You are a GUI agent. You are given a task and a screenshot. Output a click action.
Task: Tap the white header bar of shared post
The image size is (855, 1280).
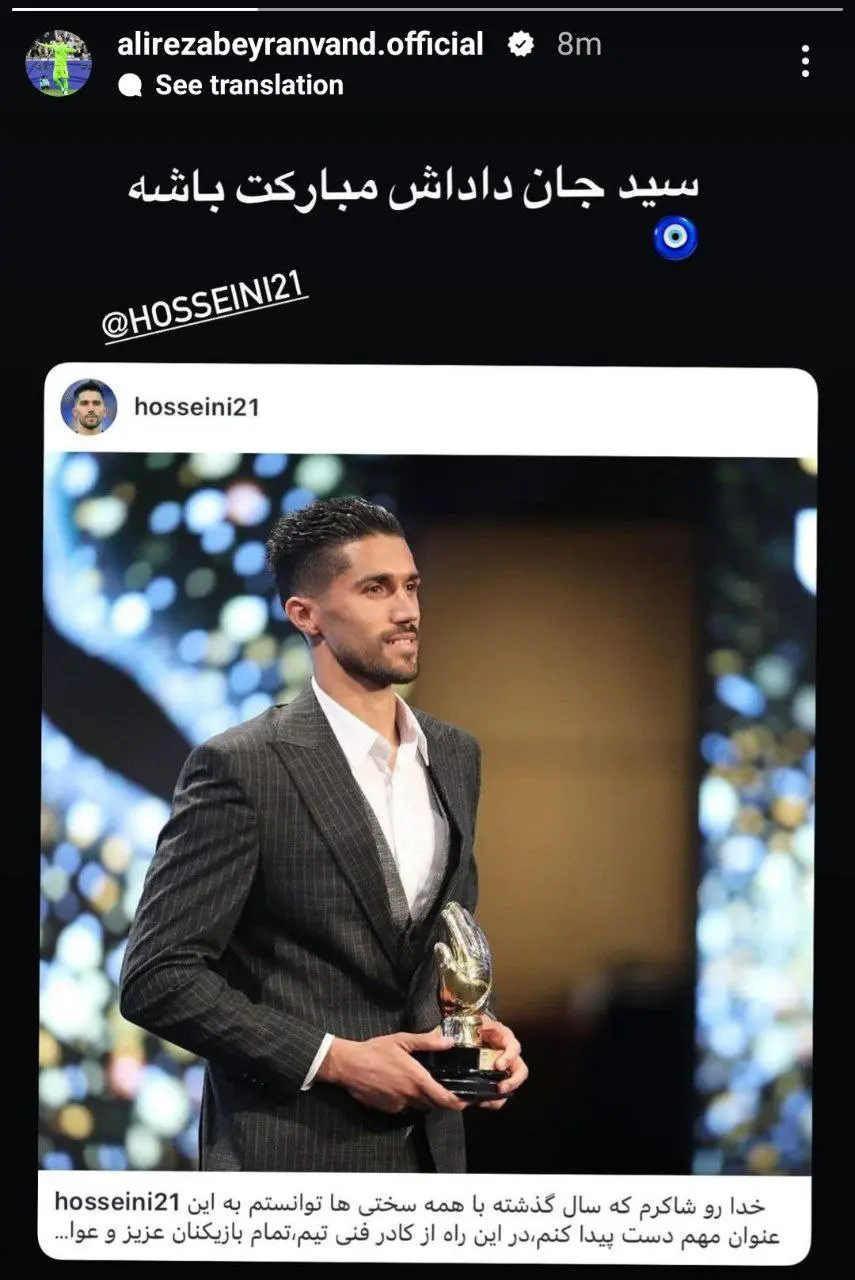point(430,408)
